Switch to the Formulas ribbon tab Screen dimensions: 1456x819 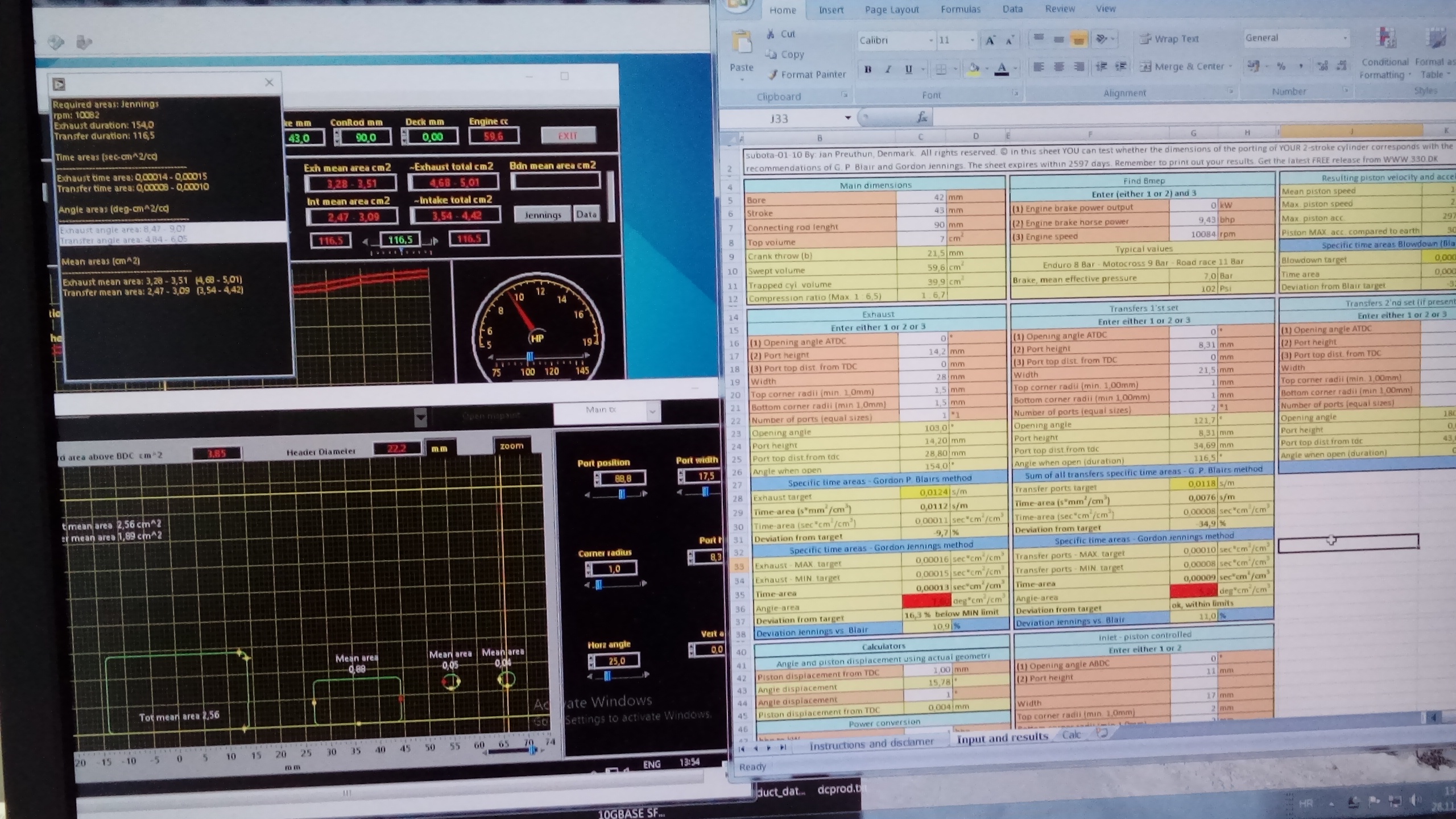click(x=960, y=9)
